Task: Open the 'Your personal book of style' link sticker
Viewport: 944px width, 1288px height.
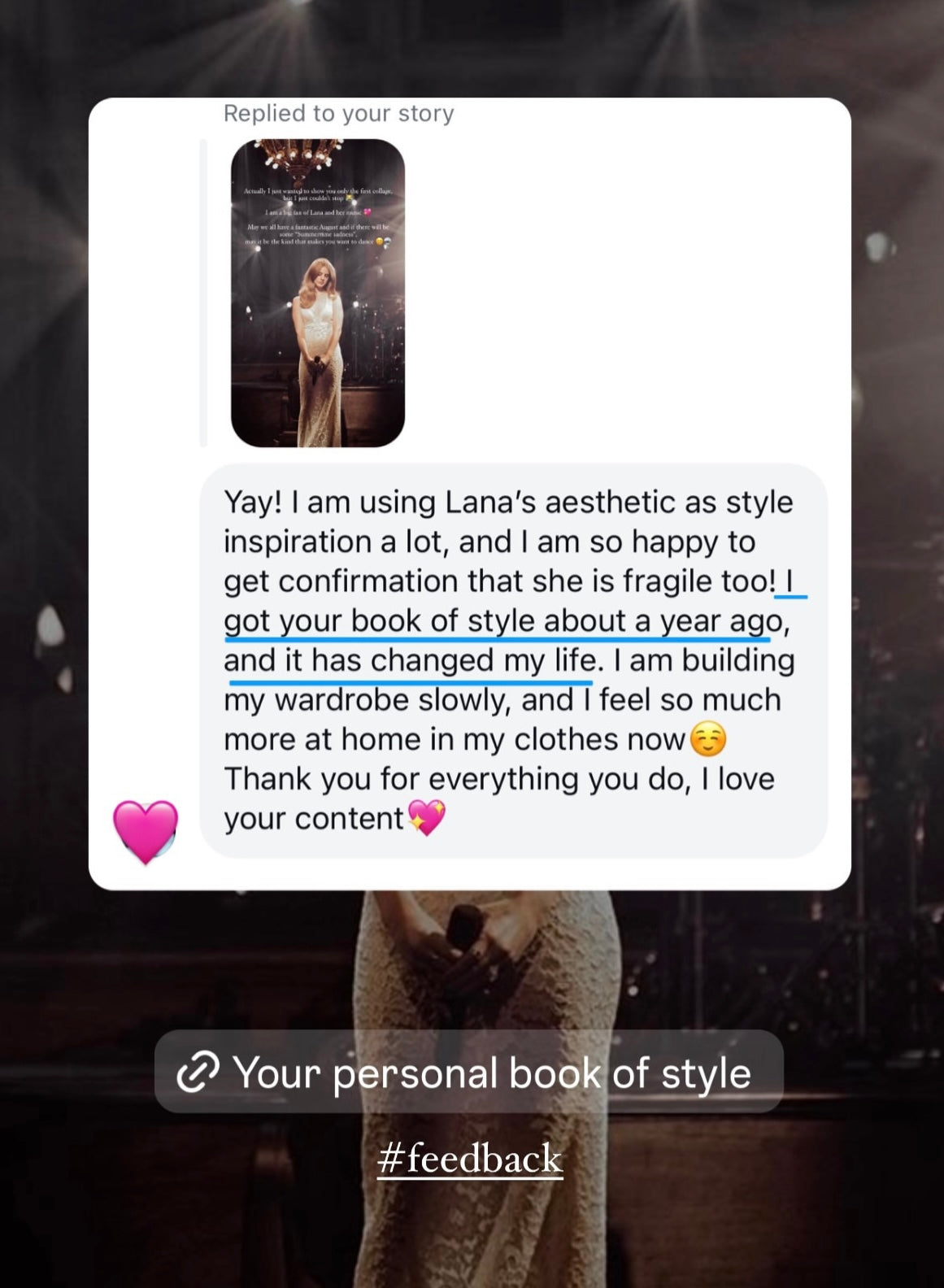Action: click(469, 1071)
